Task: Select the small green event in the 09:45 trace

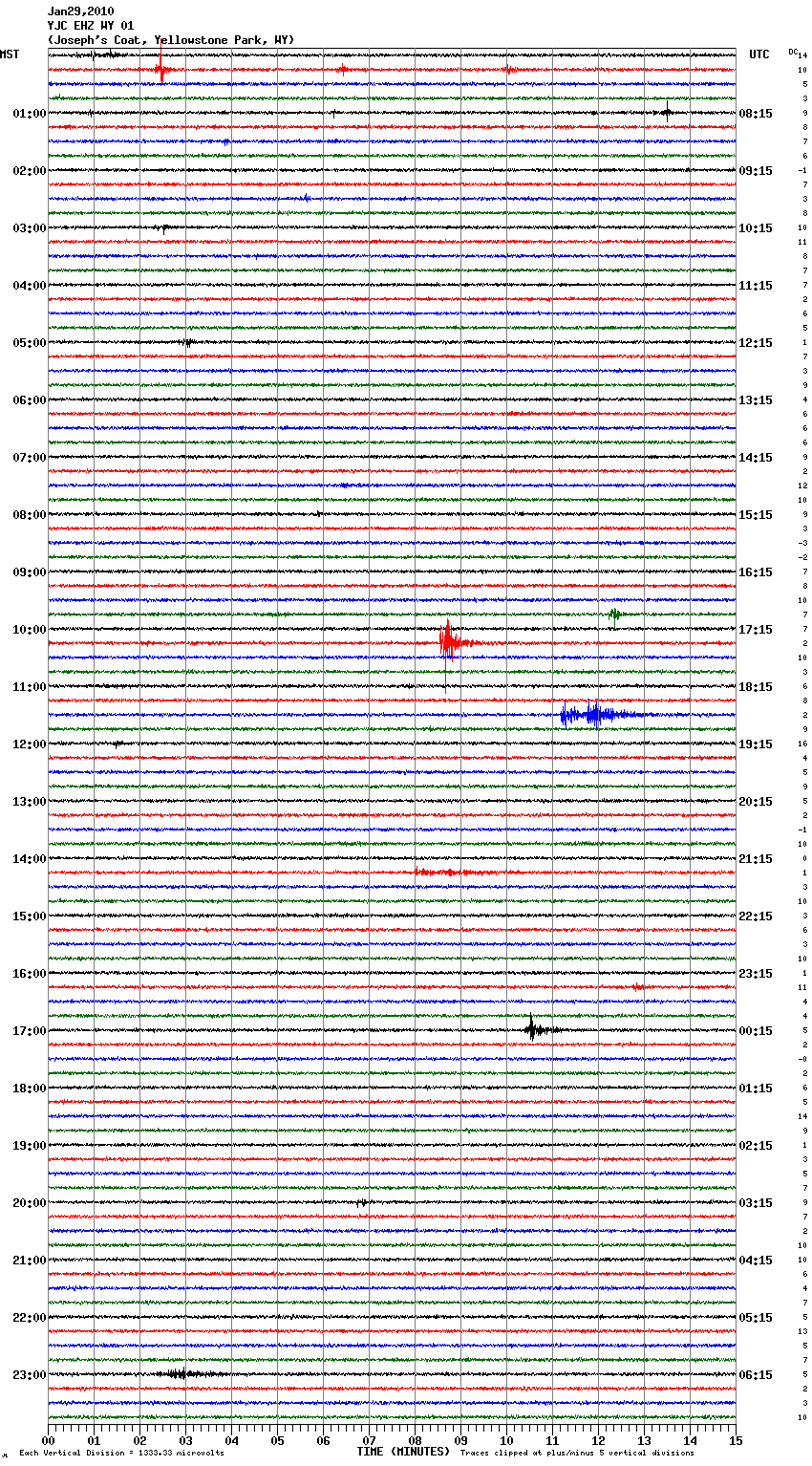Action: pyautogui.click(x=615, y=614)
